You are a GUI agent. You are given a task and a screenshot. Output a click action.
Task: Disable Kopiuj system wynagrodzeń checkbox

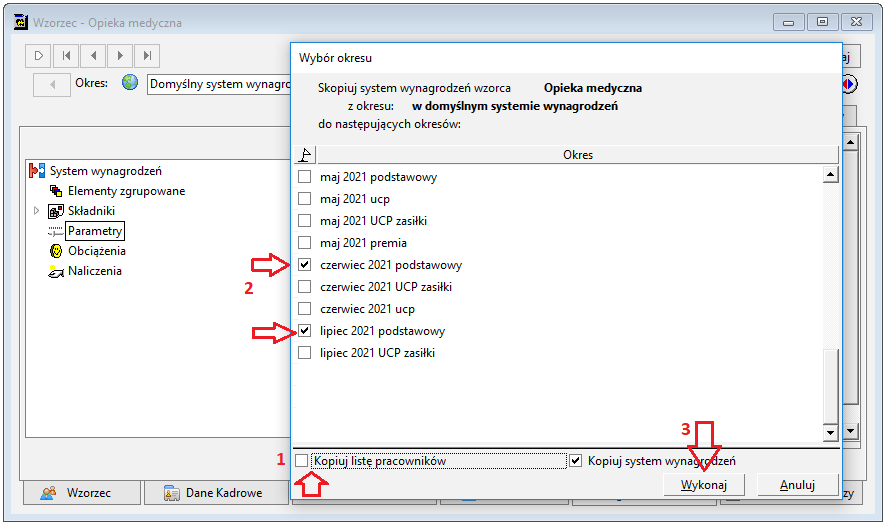click(575, 461)
